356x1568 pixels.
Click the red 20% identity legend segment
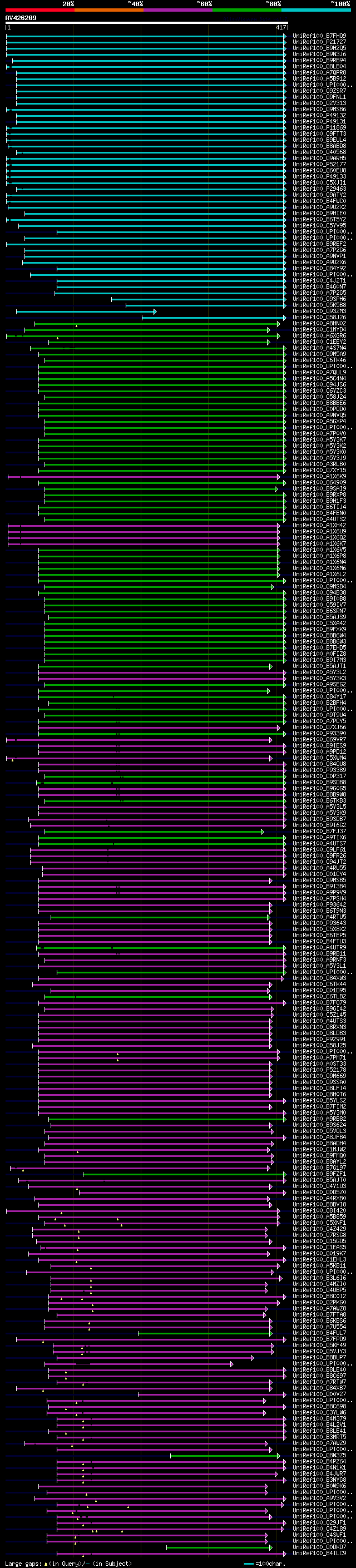[39, 10]
